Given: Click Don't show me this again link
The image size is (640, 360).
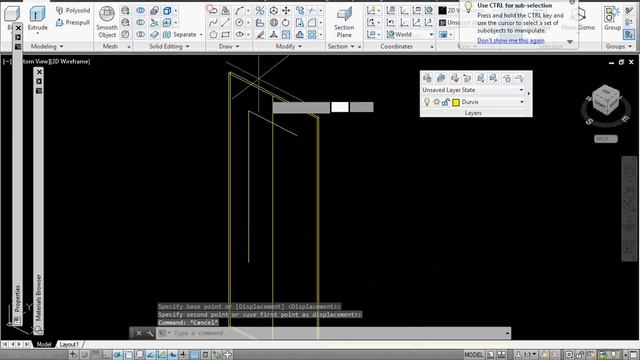Looking at the screenshot, I should (511, 40).
